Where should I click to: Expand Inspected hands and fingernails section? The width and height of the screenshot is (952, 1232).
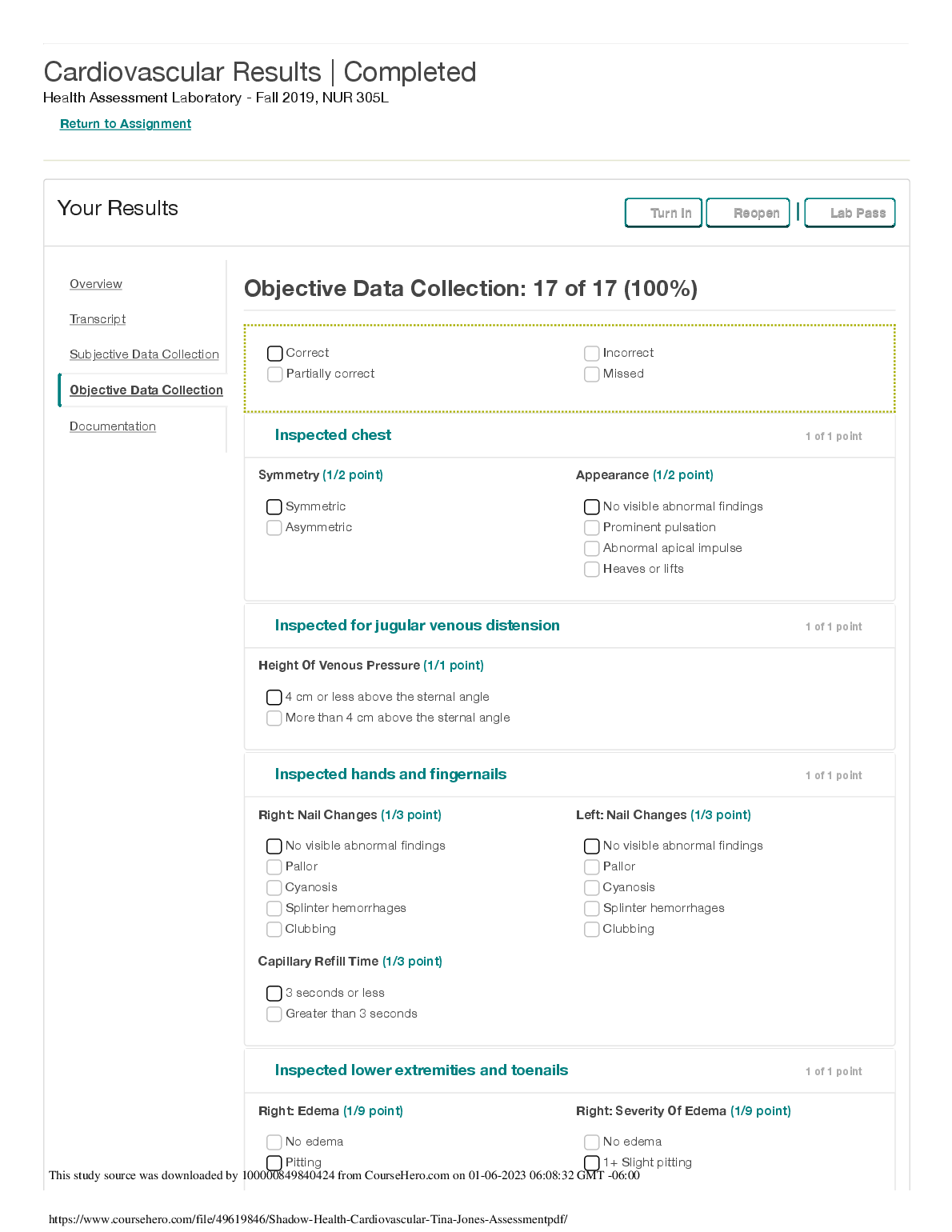click(x=390, y=774)
